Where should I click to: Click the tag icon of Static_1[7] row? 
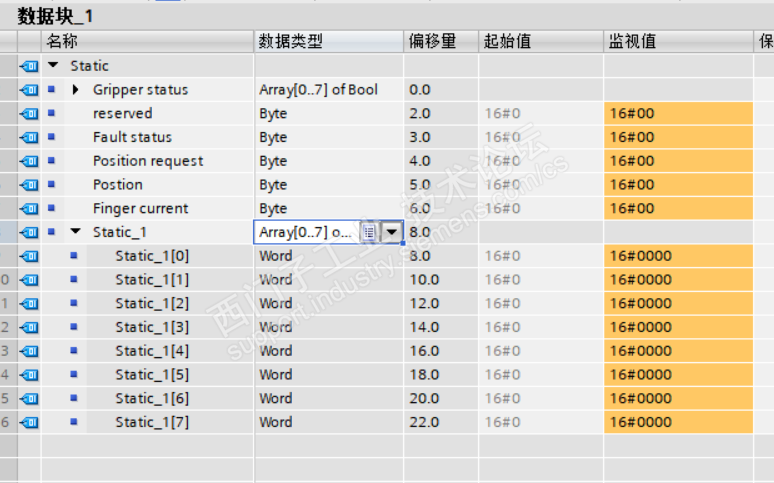click(30, 422)
